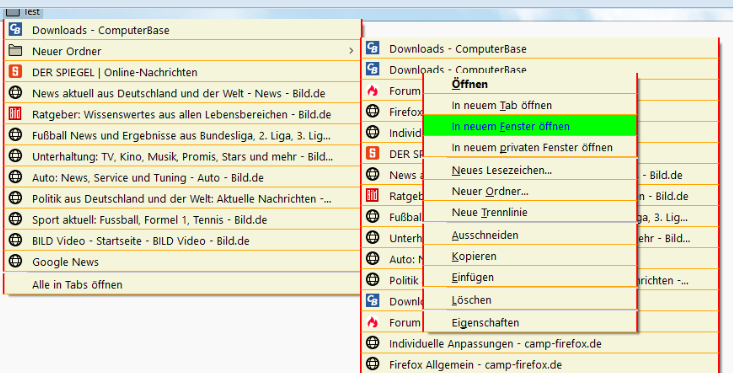Click globe icon of Firefox Allgemein - camp-firefox.de
The width and height of the screenshot is (733, 373).
point(373,364)
